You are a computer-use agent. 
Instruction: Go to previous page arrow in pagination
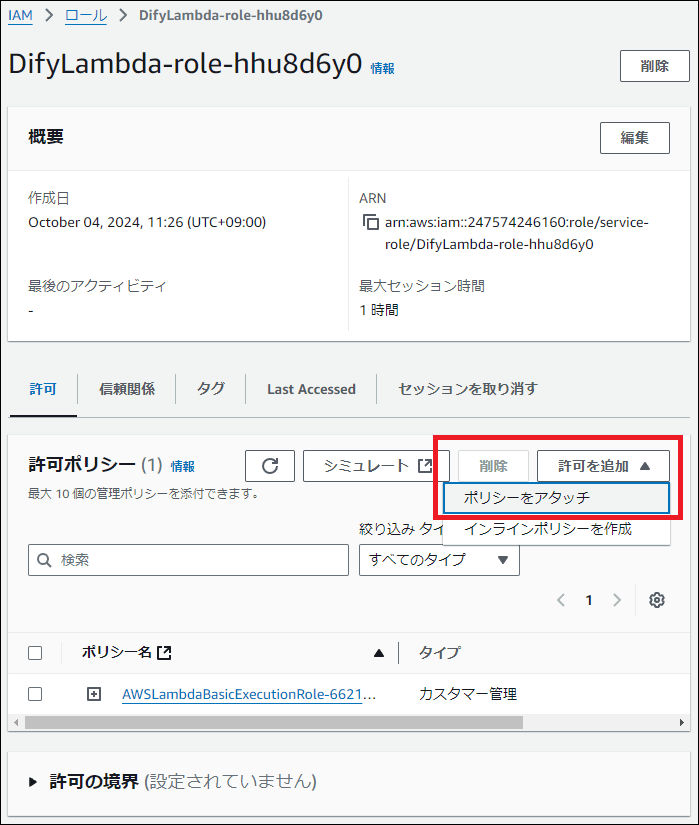point(561,600)
